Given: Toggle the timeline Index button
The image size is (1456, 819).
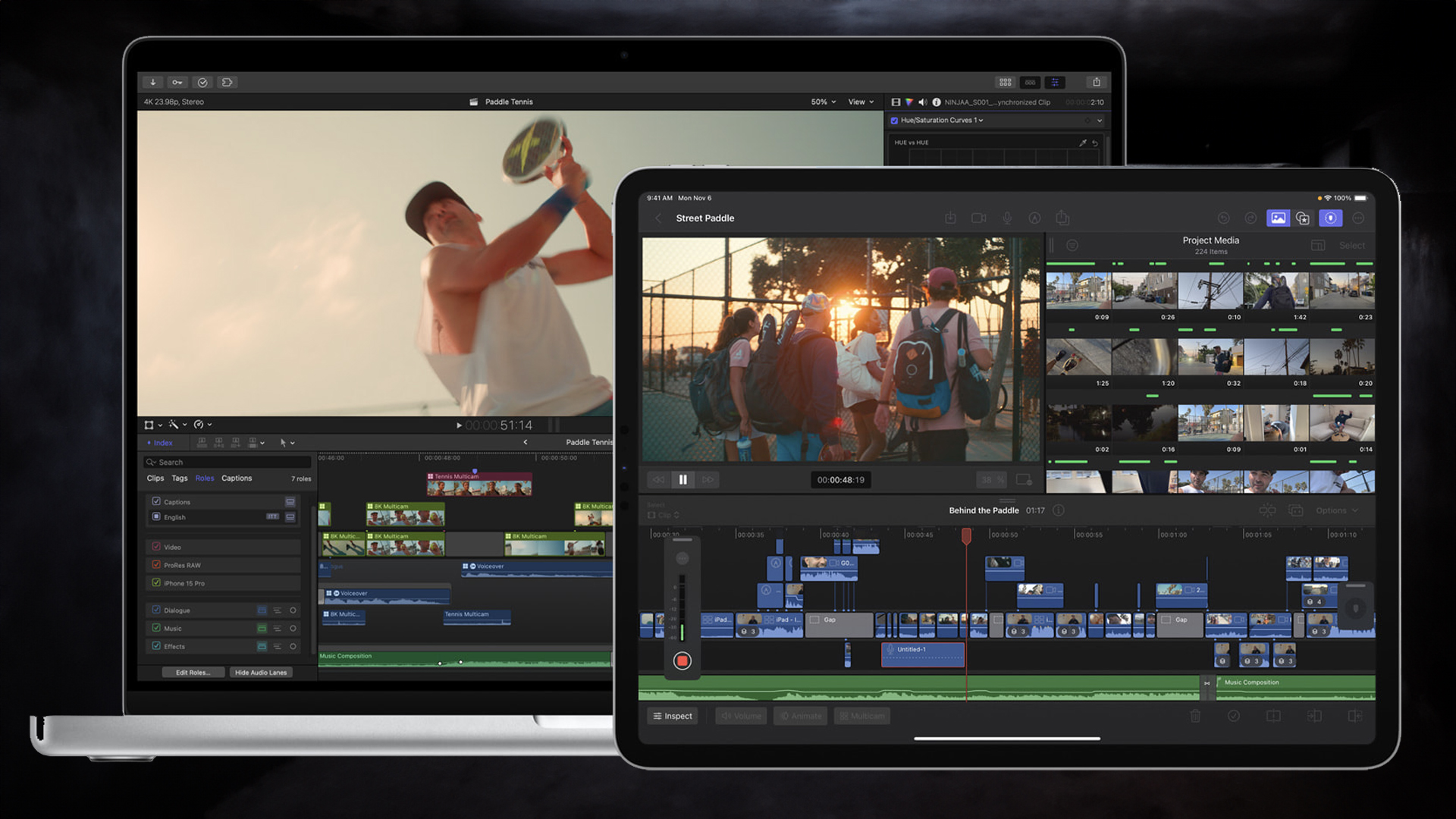Looking at the screenshot, I should coord(159,442).
